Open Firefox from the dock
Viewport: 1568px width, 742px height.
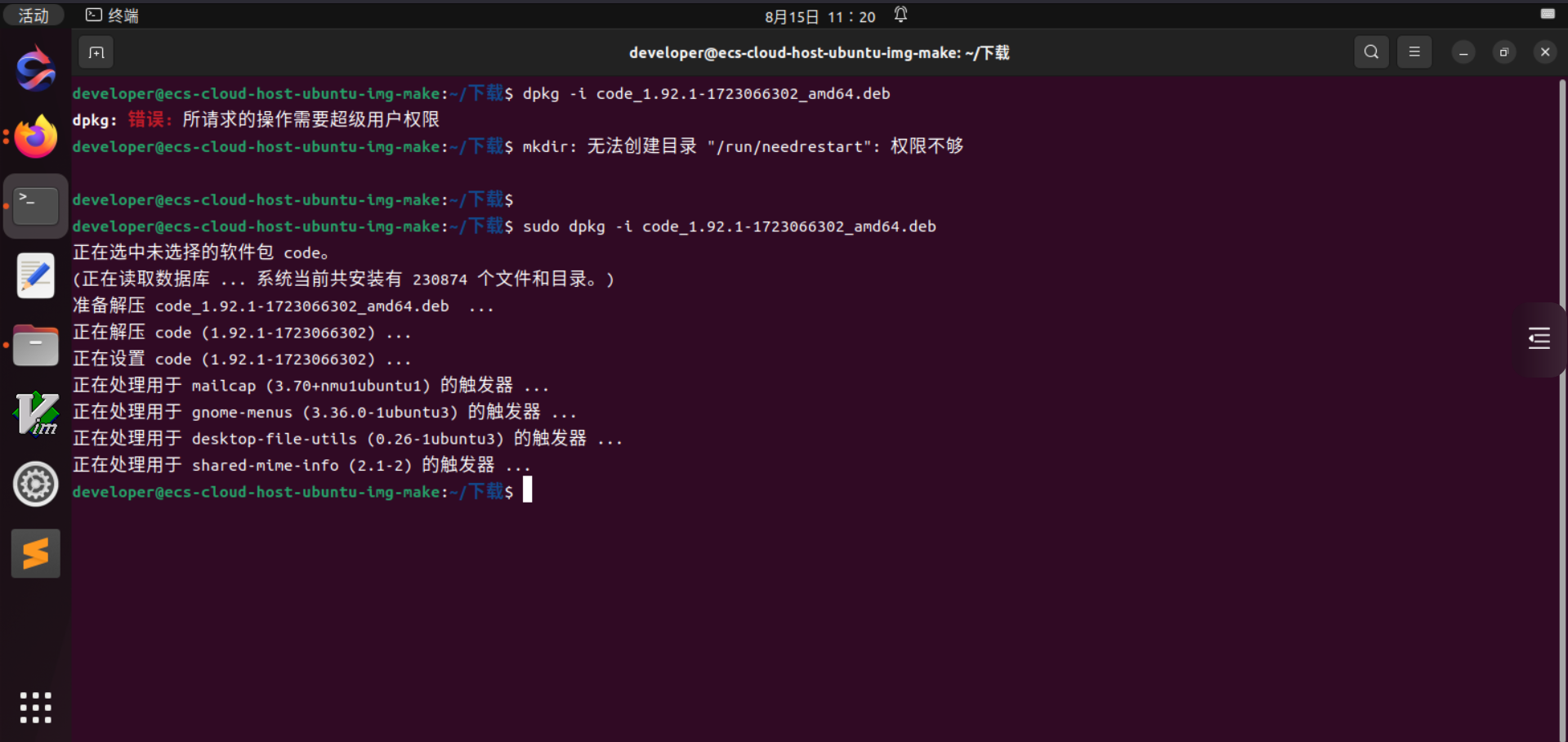[35, 136]
